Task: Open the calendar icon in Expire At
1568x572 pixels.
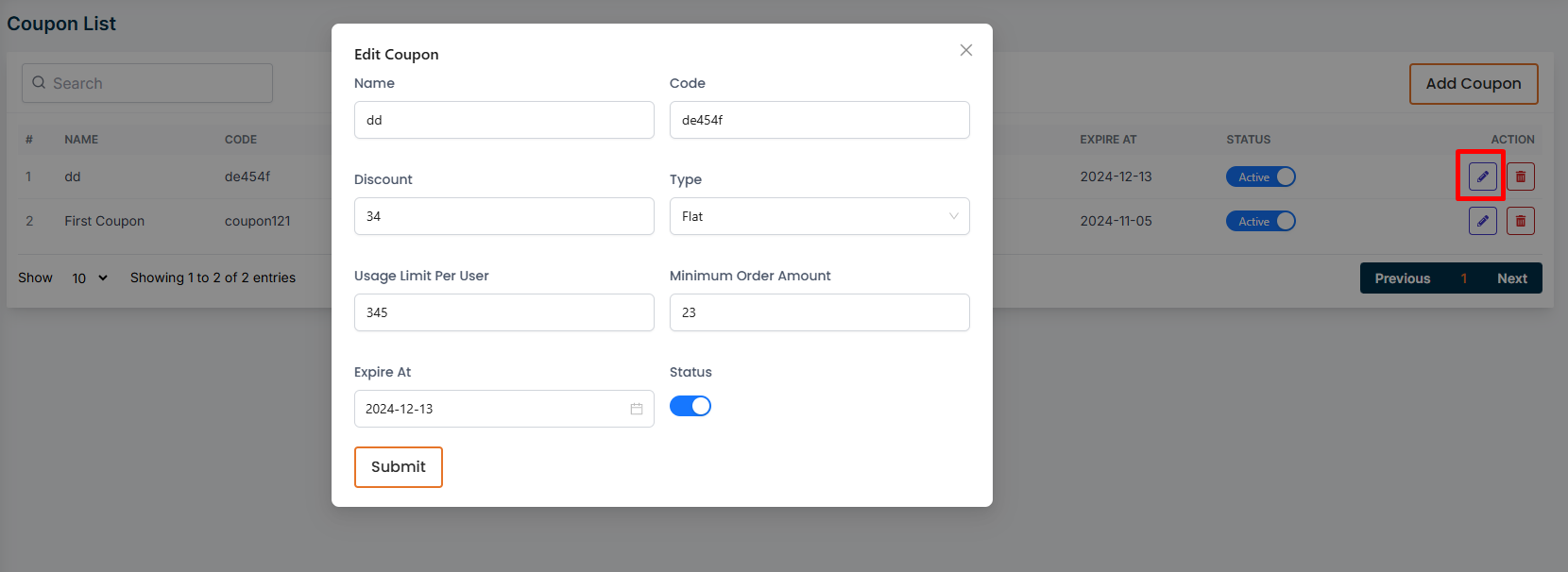Action: [637, 409]
